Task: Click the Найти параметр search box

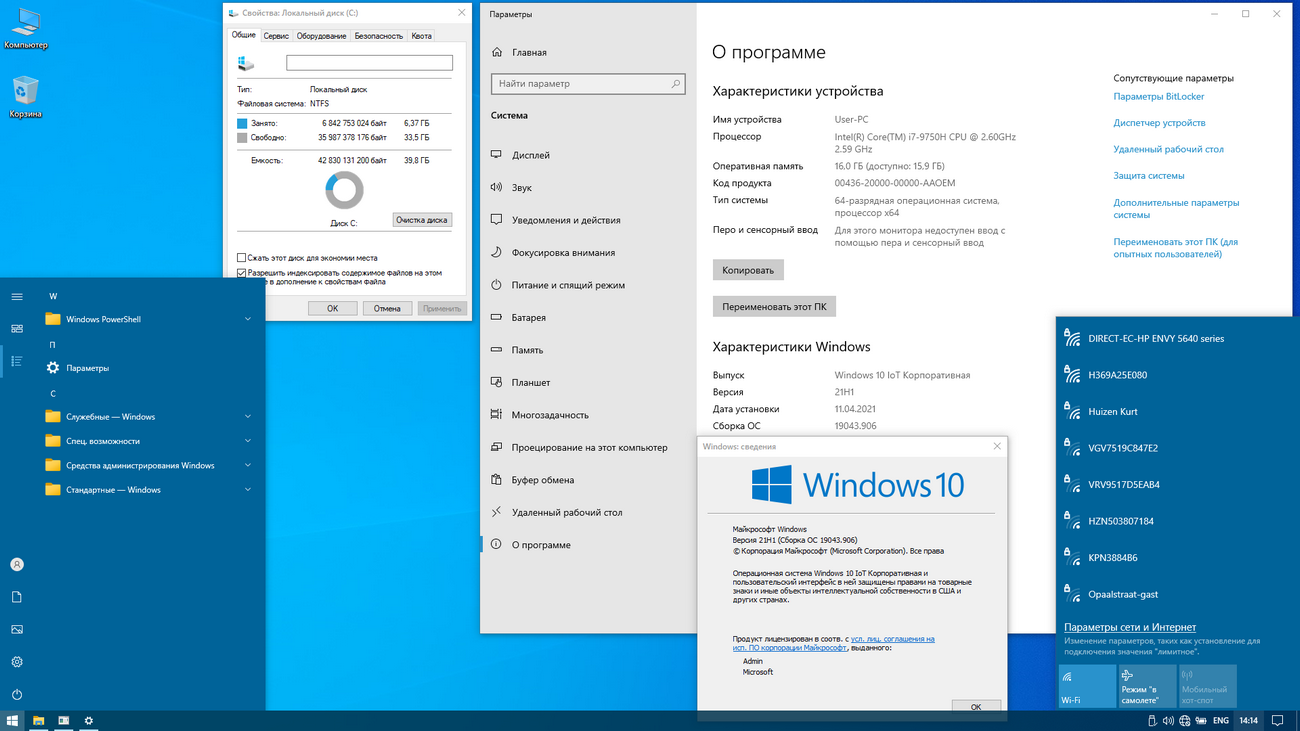Action: tap(588, 84)
